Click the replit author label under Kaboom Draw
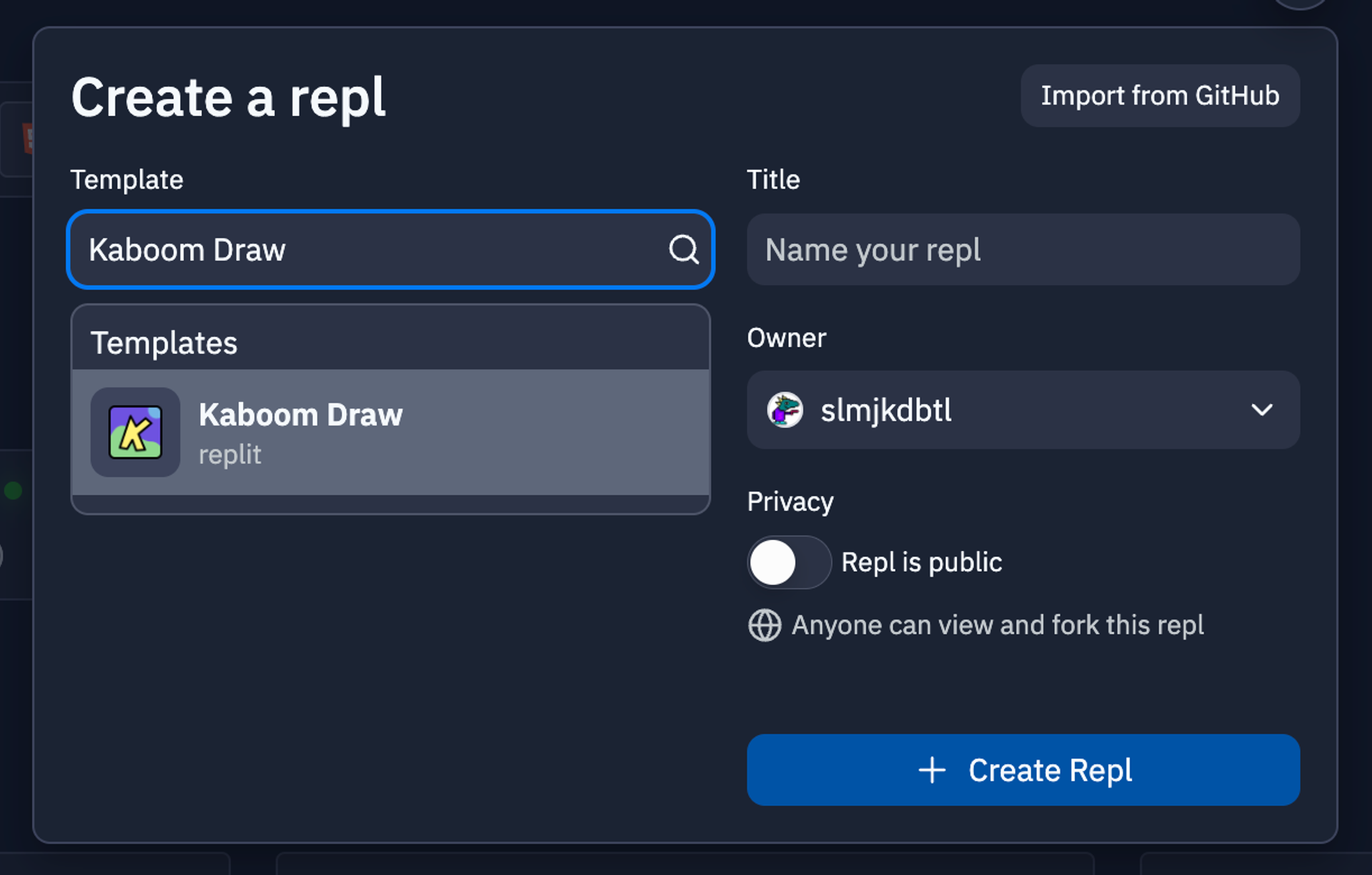1372x875 pixels. pyautogui.click(x=230, y=454)
